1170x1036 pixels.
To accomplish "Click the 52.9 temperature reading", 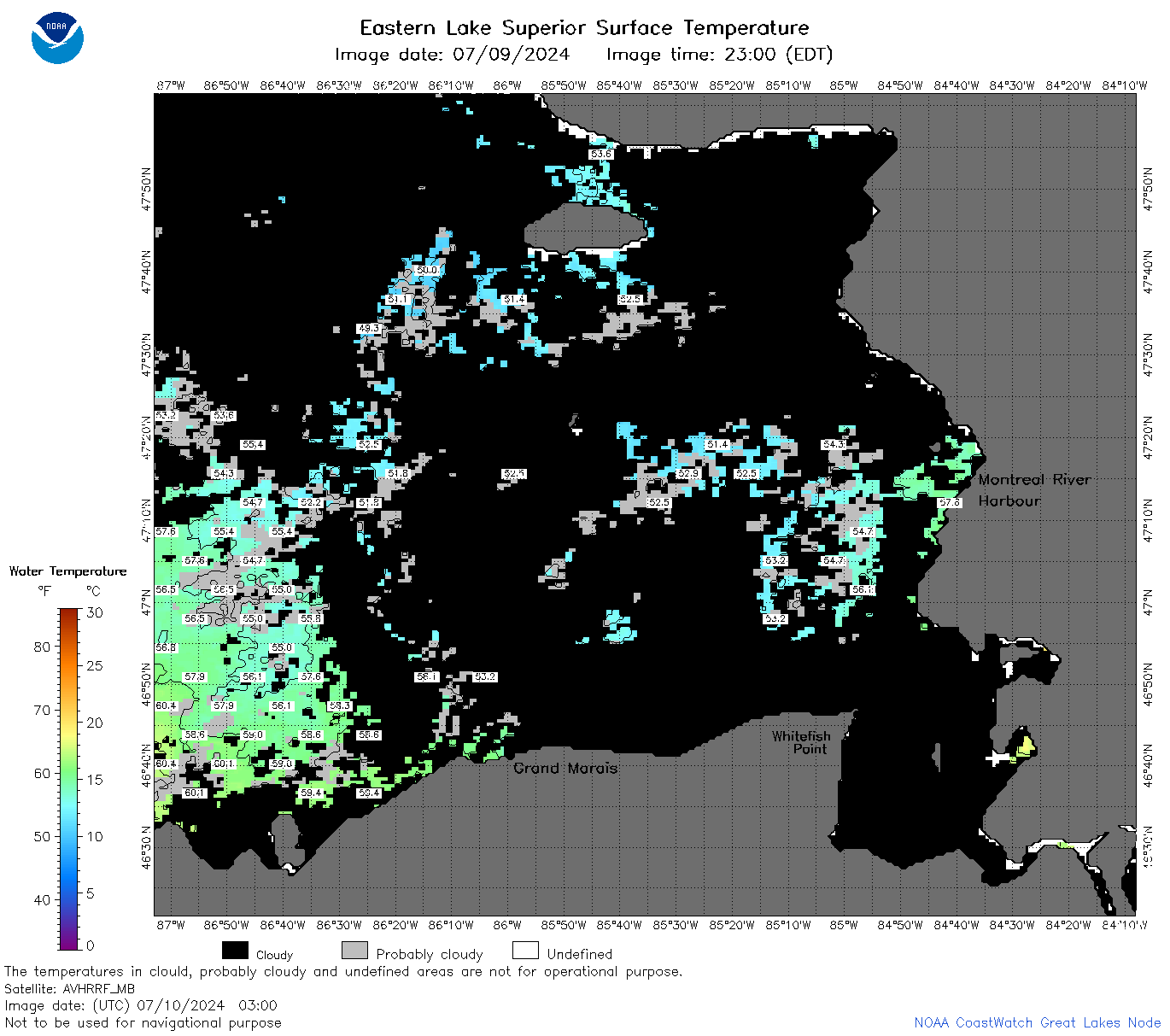I will tap(687, 473).
